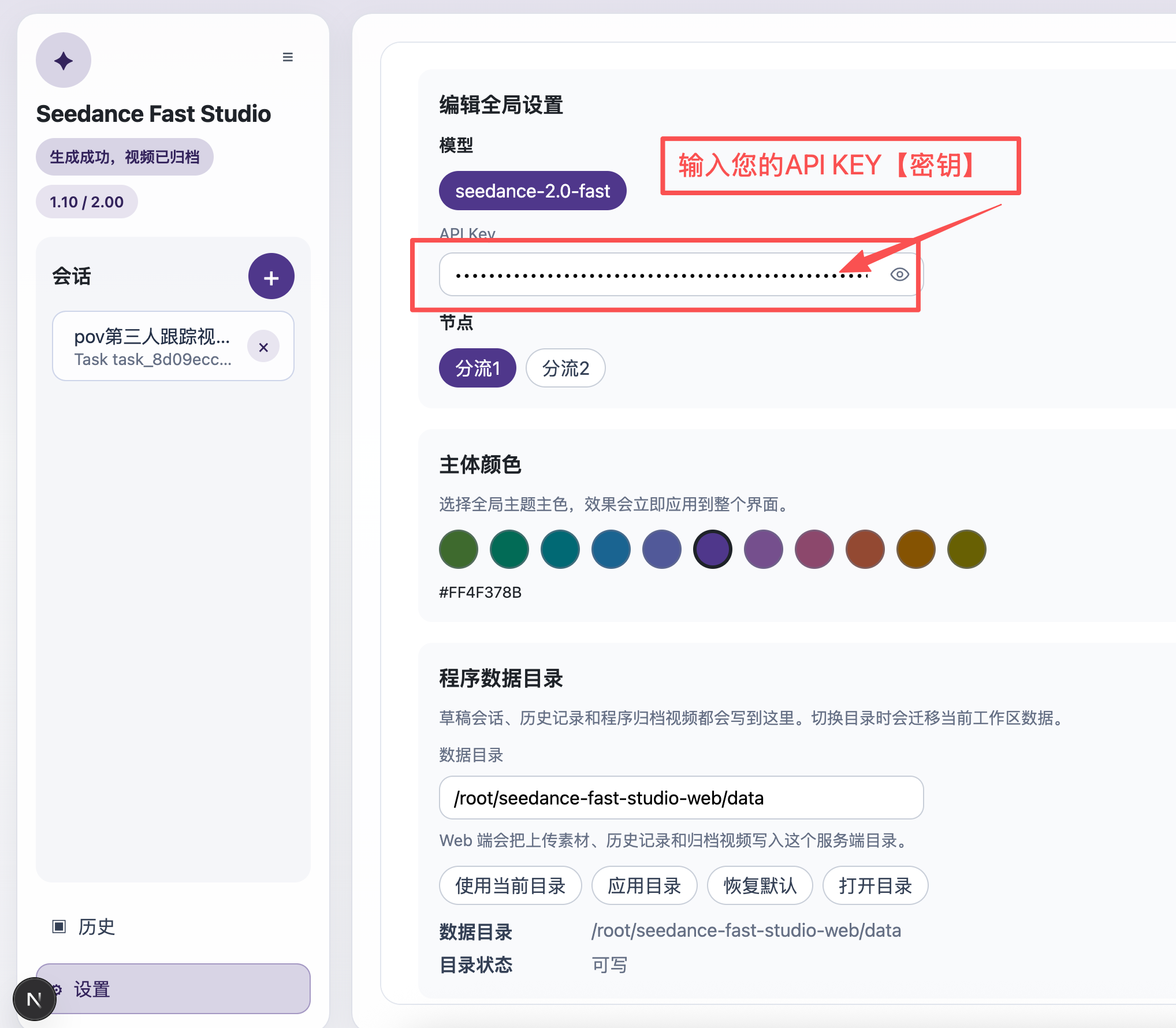Screen dimensions: 1176x1028
Task: Pick the teal theme color
Action: tap(560, 549)
